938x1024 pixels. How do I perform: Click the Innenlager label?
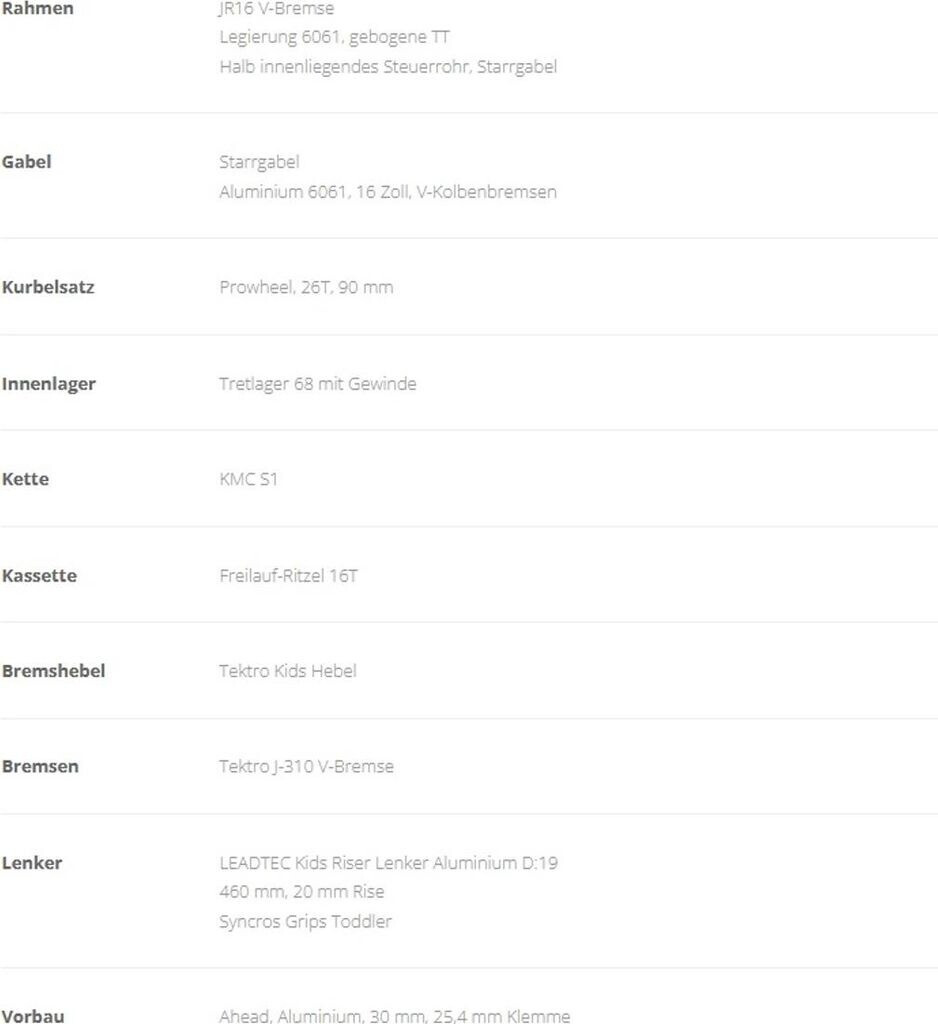click(49, 384)
